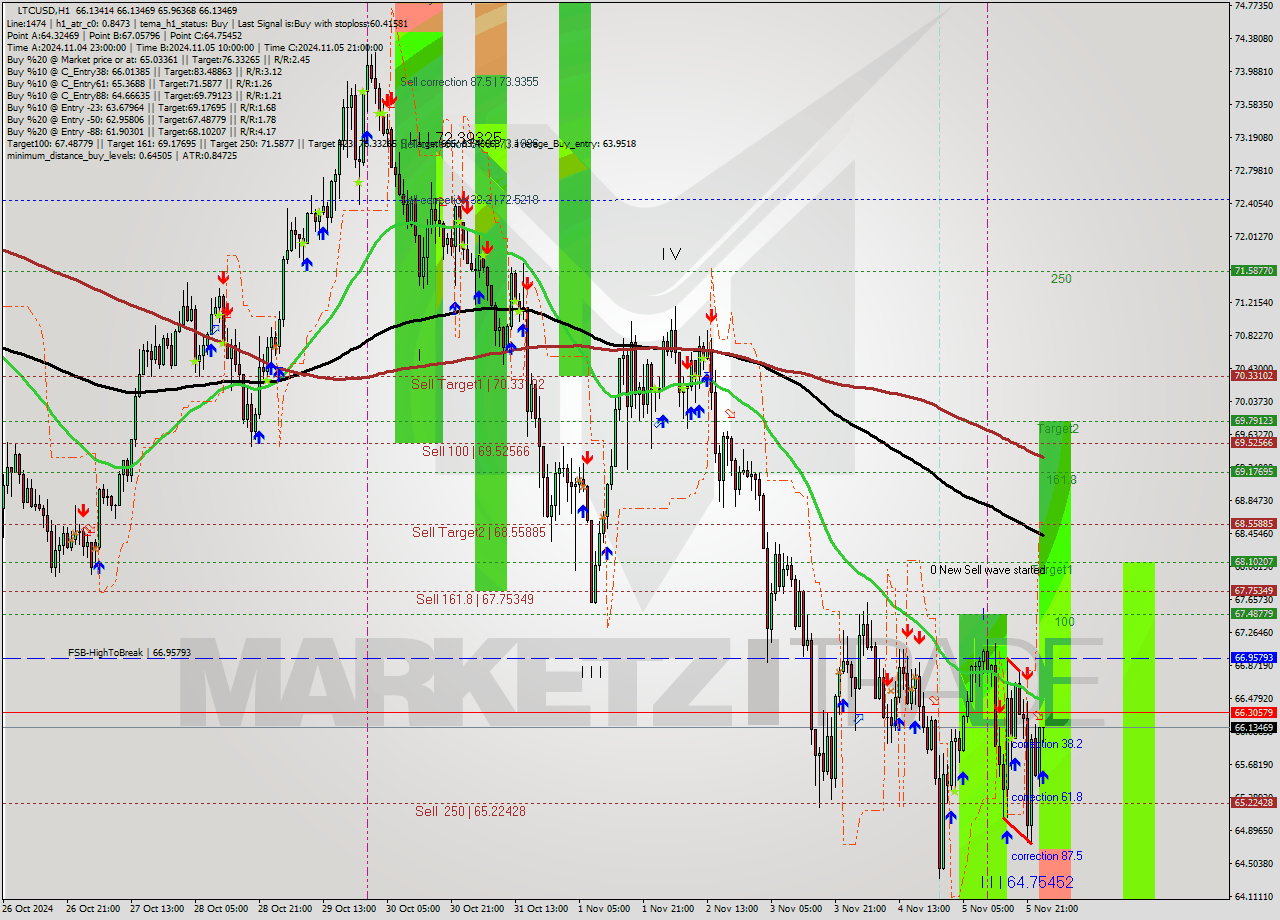Image resolution: width=1280 pixels, height=920 pixels.
Task: Click the blue 66.95793 price tag
Action: 1253,658
